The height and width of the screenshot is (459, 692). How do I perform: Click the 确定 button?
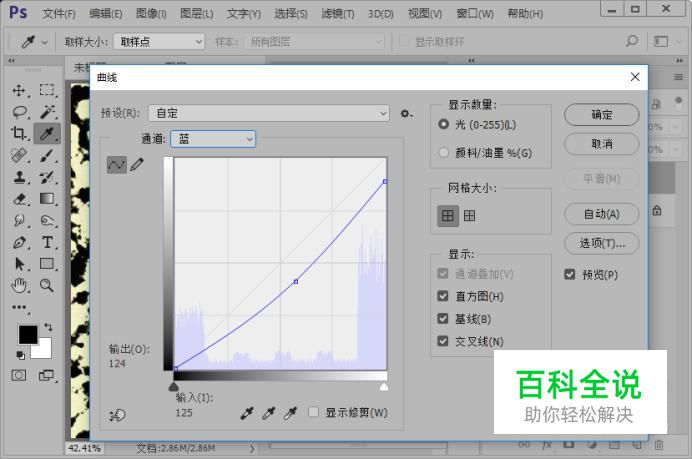click(602, 115)
